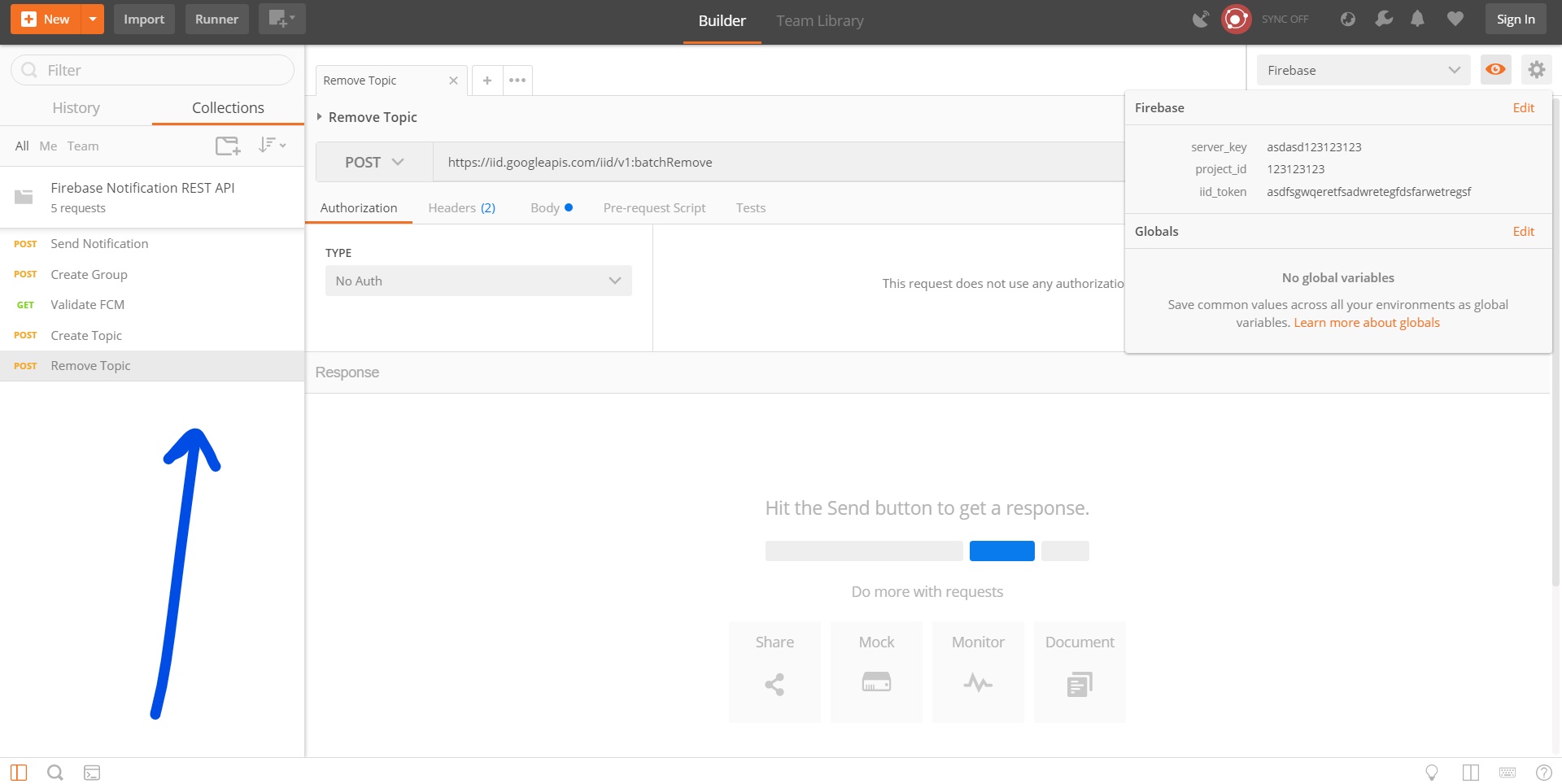Open Learn more about globals link
This screenshot has width=1562, height=784.
pos(1367,322)
